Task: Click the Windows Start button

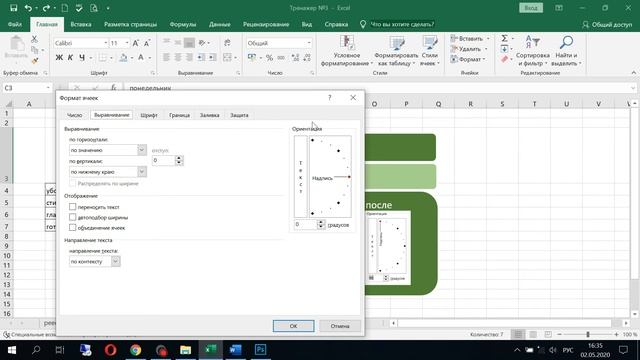Action: point(11,350)
